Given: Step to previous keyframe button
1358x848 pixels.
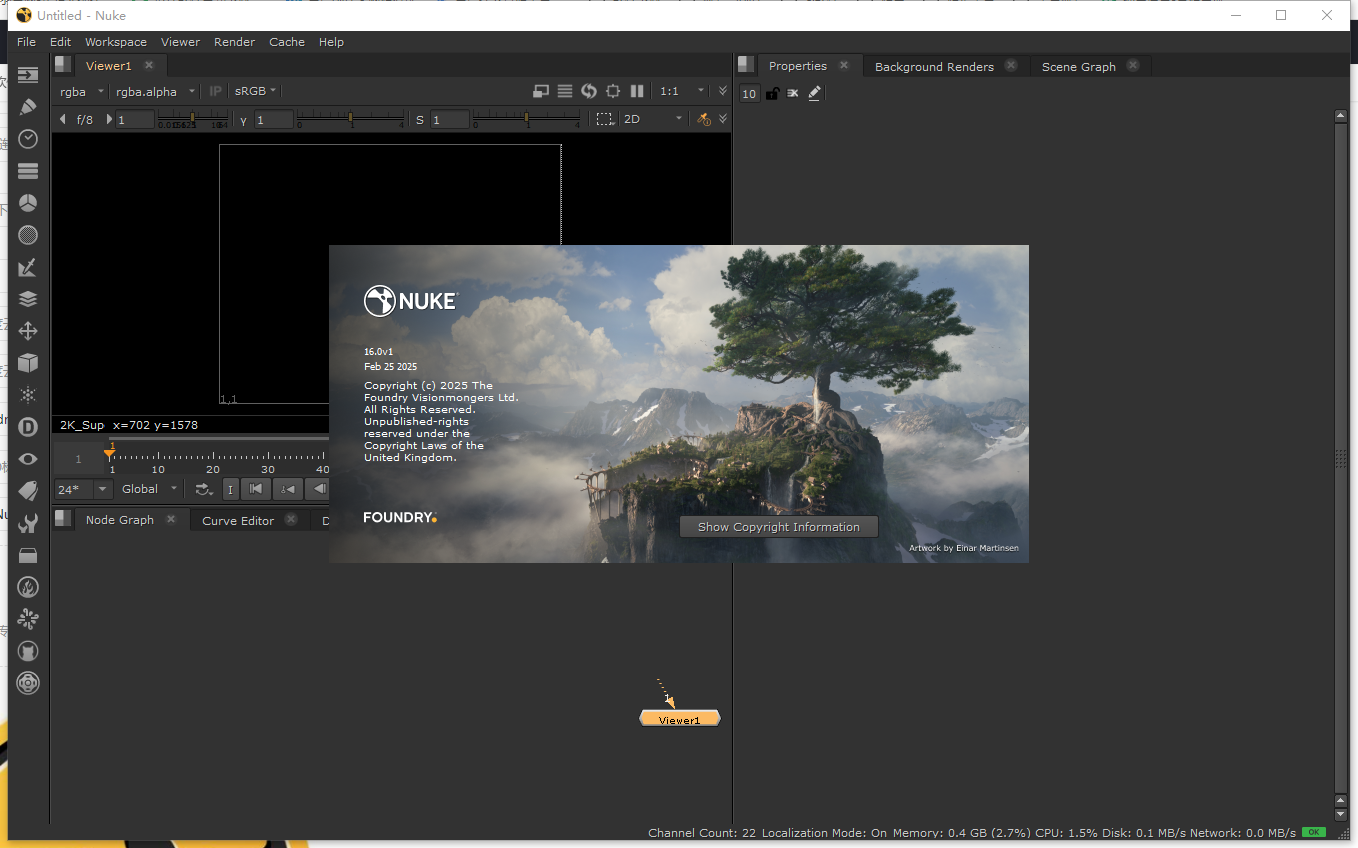Looking at the screenshot, I should pos(288,489).
